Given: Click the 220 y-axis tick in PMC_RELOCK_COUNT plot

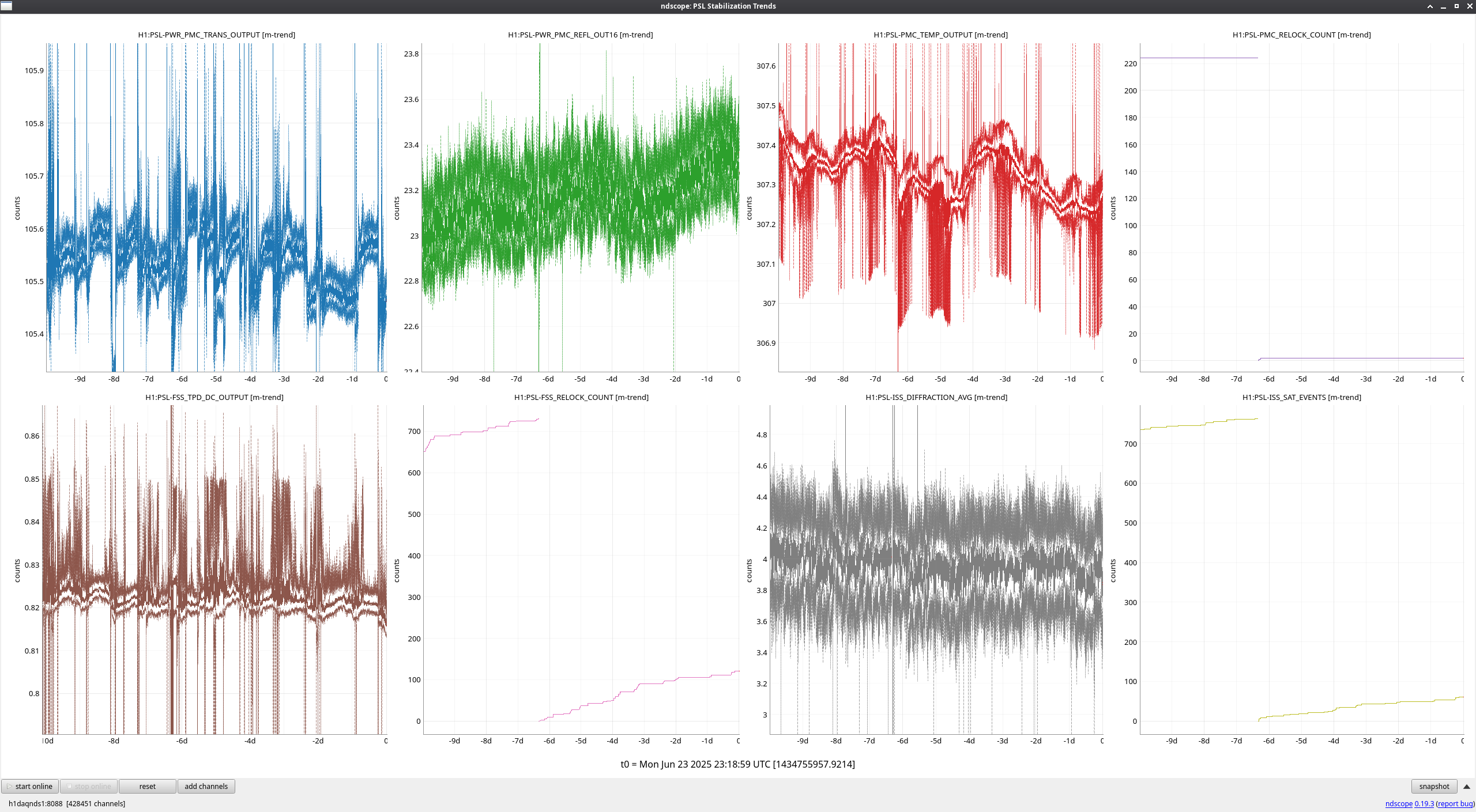Looking at the screenshot, I should tap(1131, 63).
